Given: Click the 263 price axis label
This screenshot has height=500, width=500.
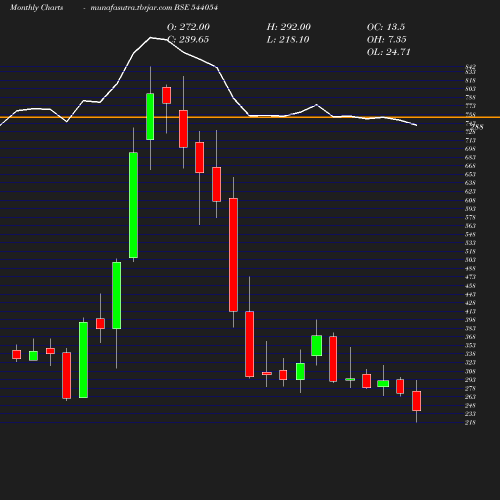Looking at the screenshot, I should pyautogui.click(x=470, y=397).
